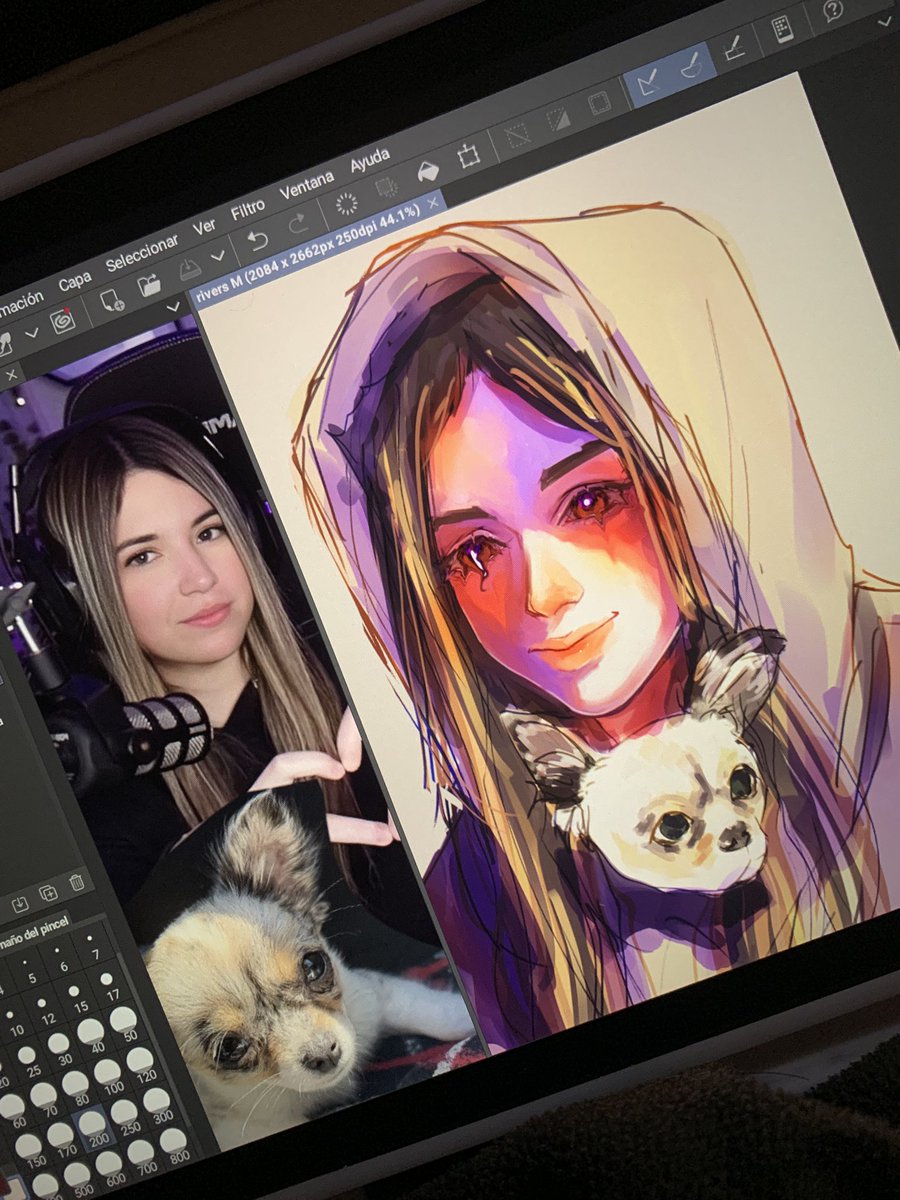Open the Seleccionar menu
900x1200 pixels.
coord(141,253)
